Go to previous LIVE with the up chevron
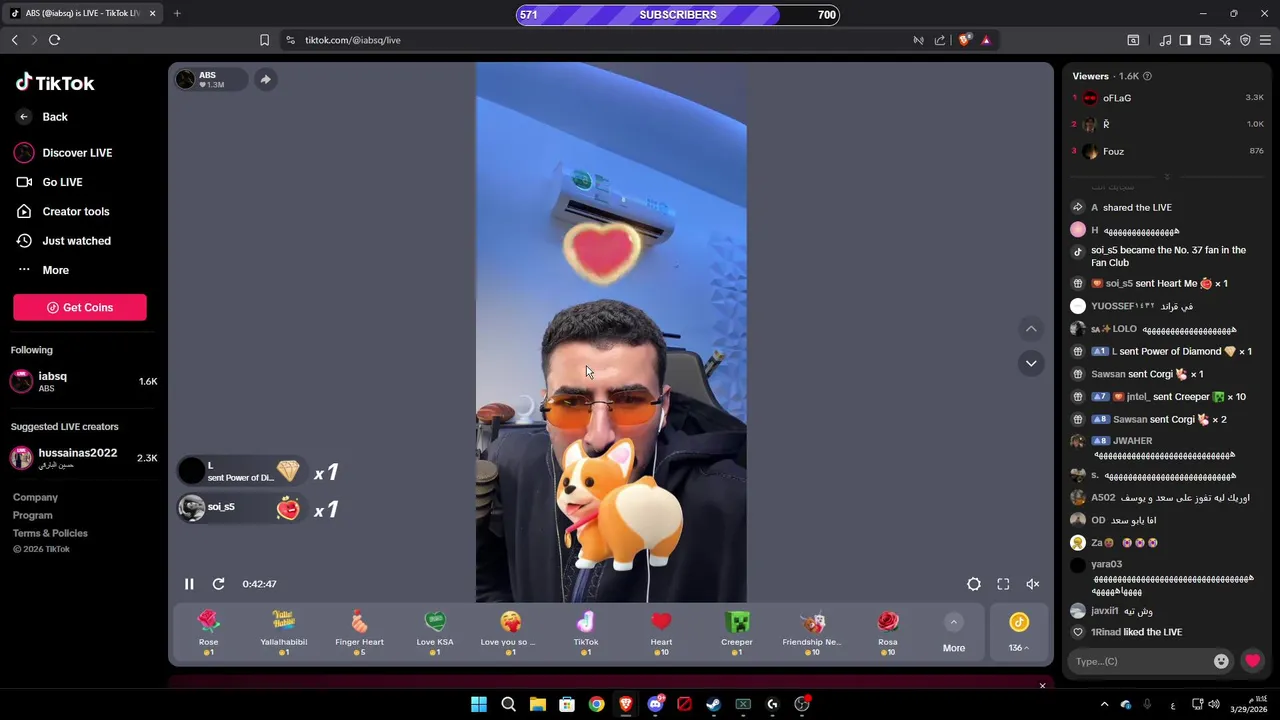1280x720 pixels. (1031, 329)
